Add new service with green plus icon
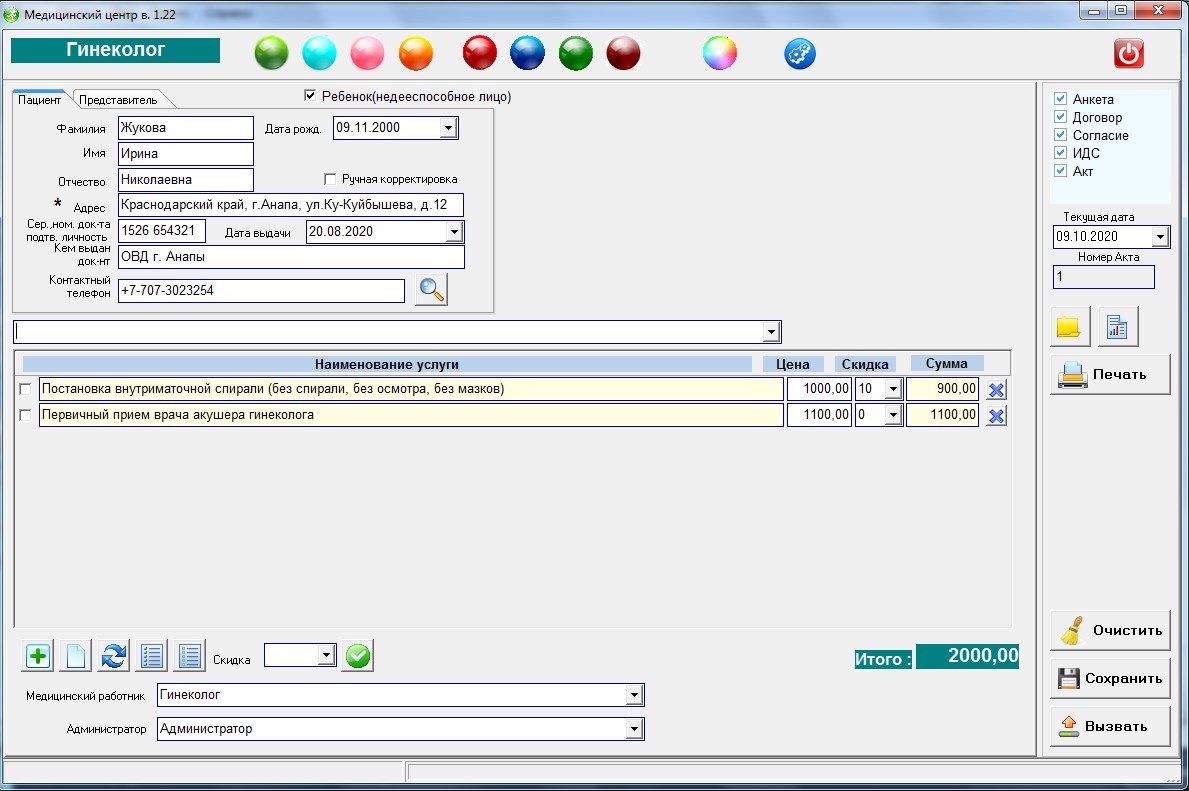Viewport: 1189px width, 791px height. click(38, 656)
